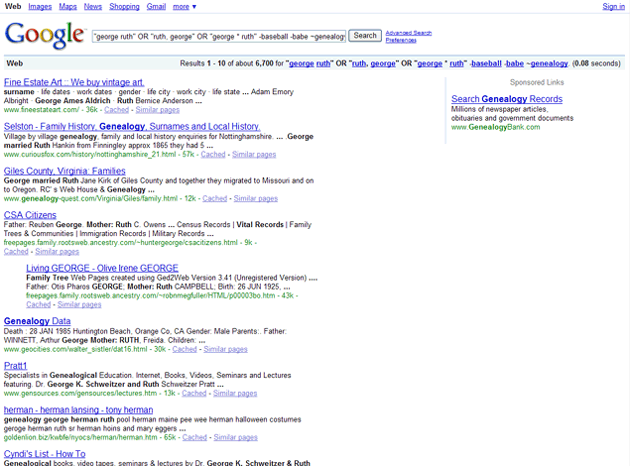Open sponsored 'Search Genealogy Records' link
The width and height of the screenshot is (630, 466).
pos(507,99)
